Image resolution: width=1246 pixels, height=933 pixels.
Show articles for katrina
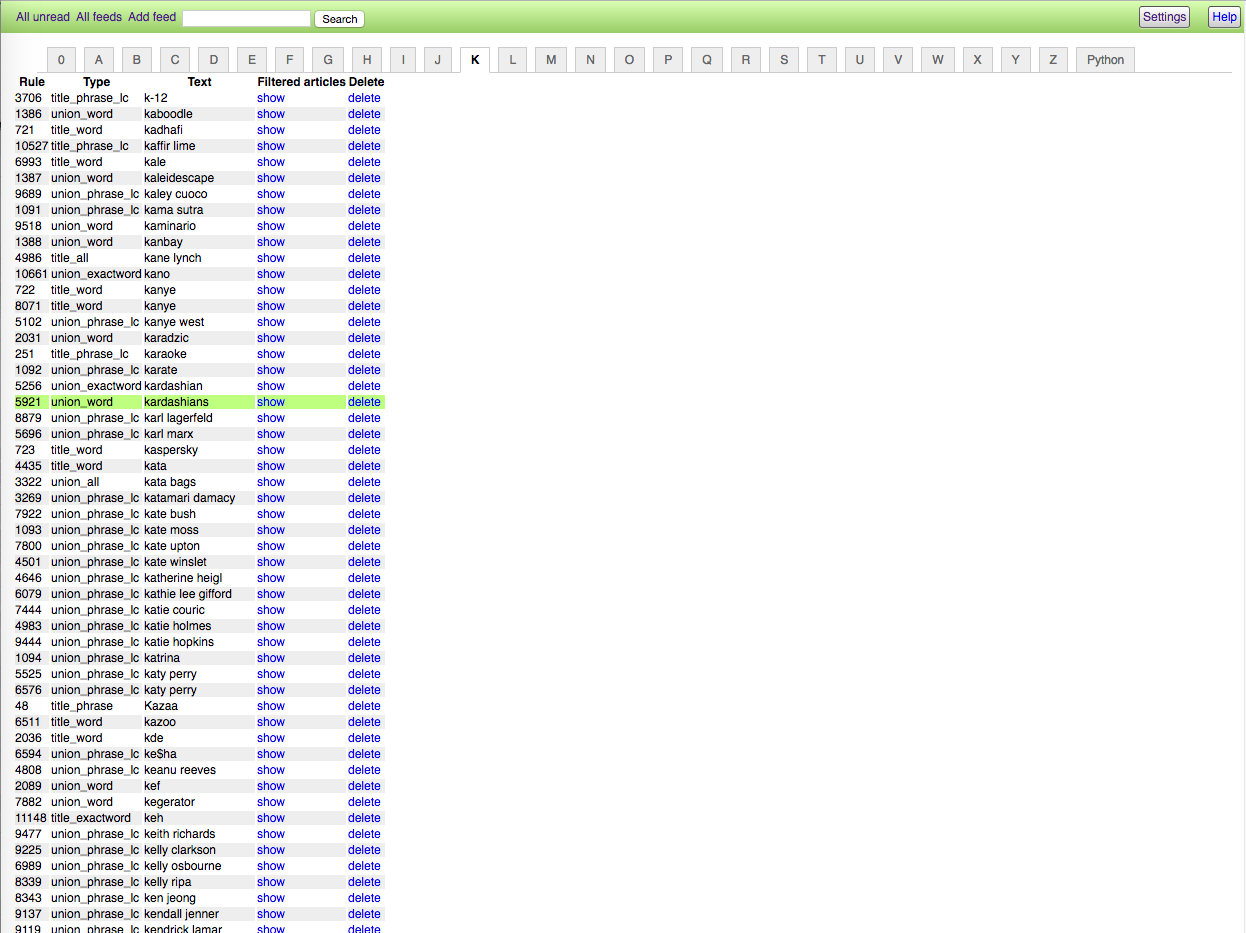tap(271, 658)
